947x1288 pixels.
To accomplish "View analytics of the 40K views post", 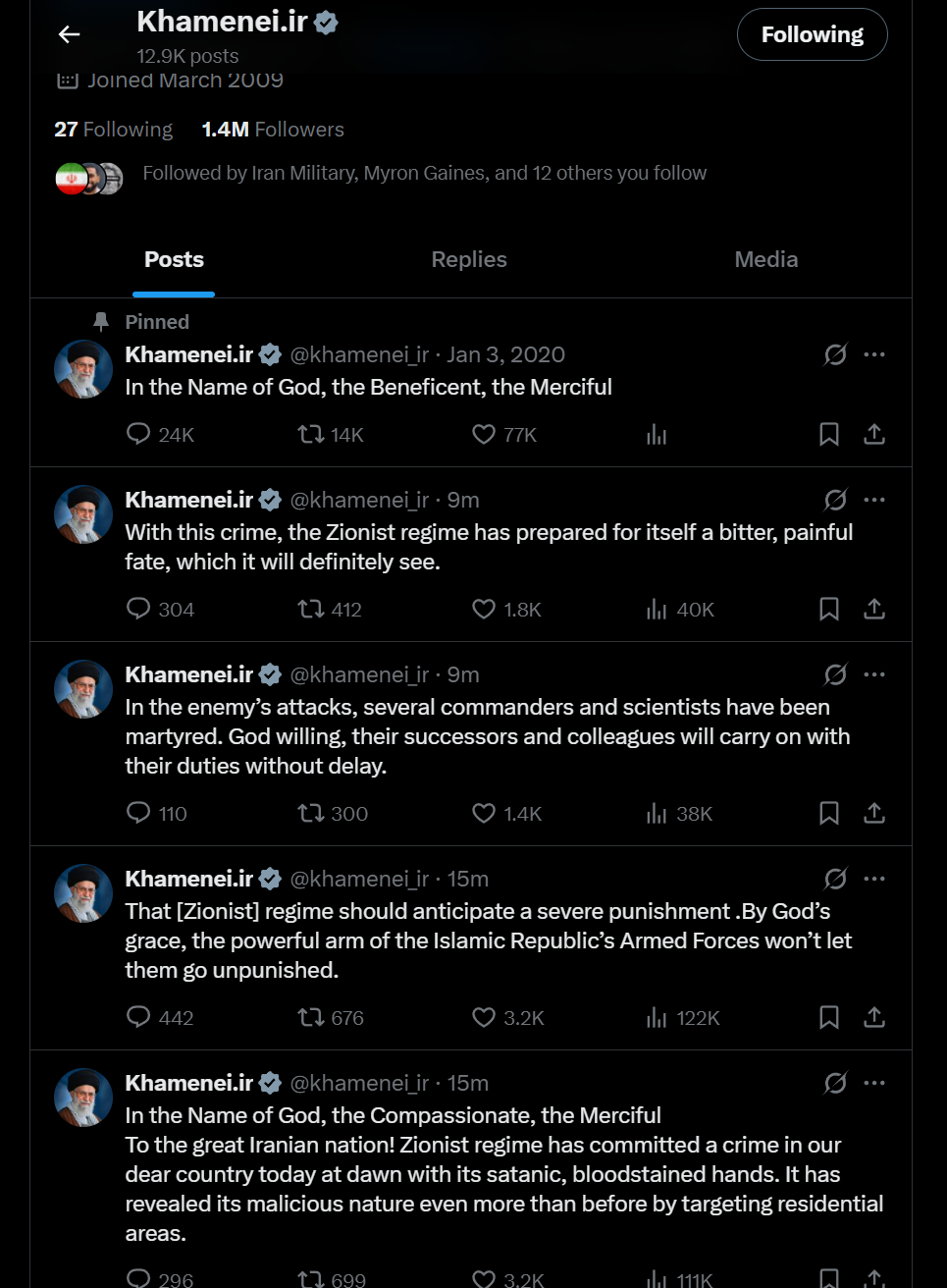I will click(x=680, y=609).
